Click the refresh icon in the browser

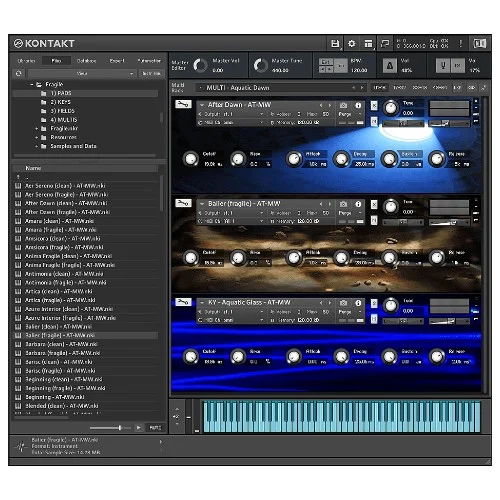tap(19, 73)
